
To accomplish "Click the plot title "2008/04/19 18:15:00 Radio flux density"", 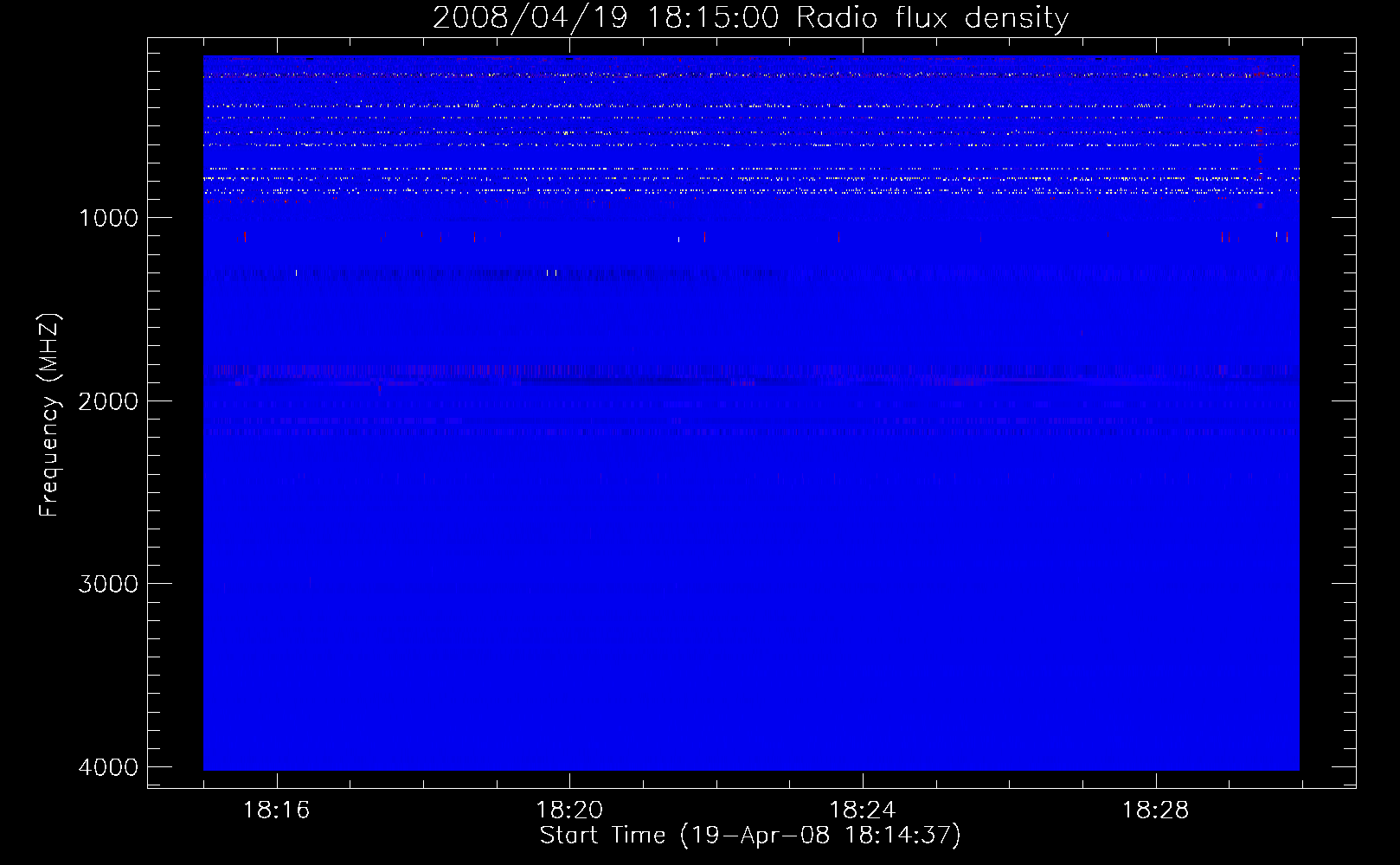I will click(750, 17).
